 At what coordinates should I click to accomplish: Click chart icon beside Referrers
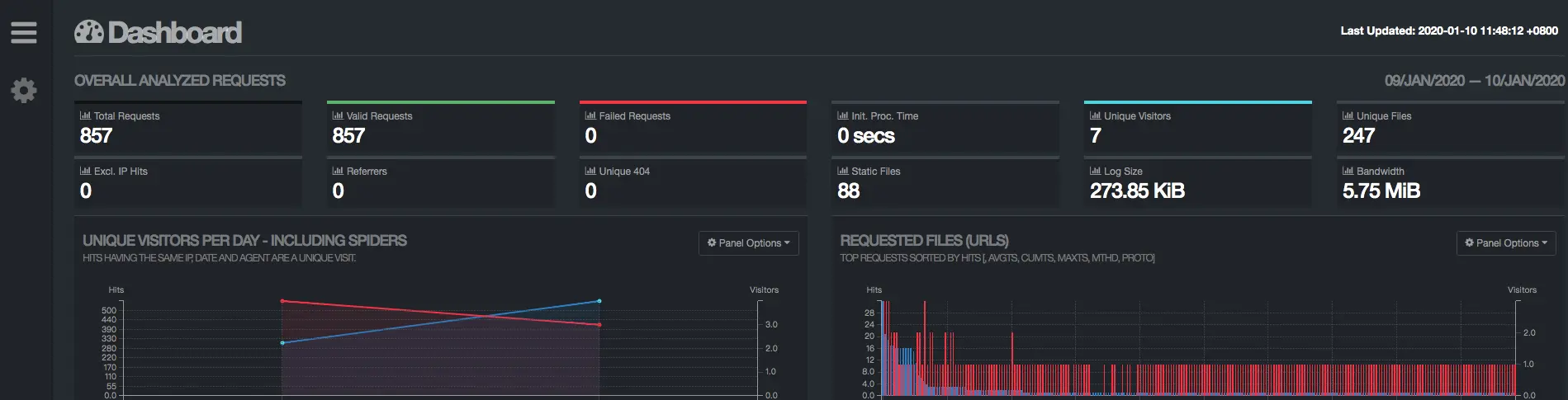point(338,171)
